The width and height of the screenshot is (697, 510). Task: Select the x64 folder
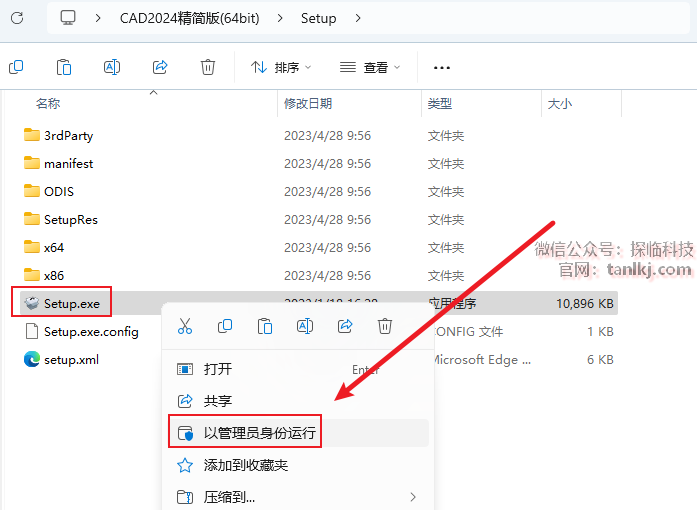(x=44, y=248)
